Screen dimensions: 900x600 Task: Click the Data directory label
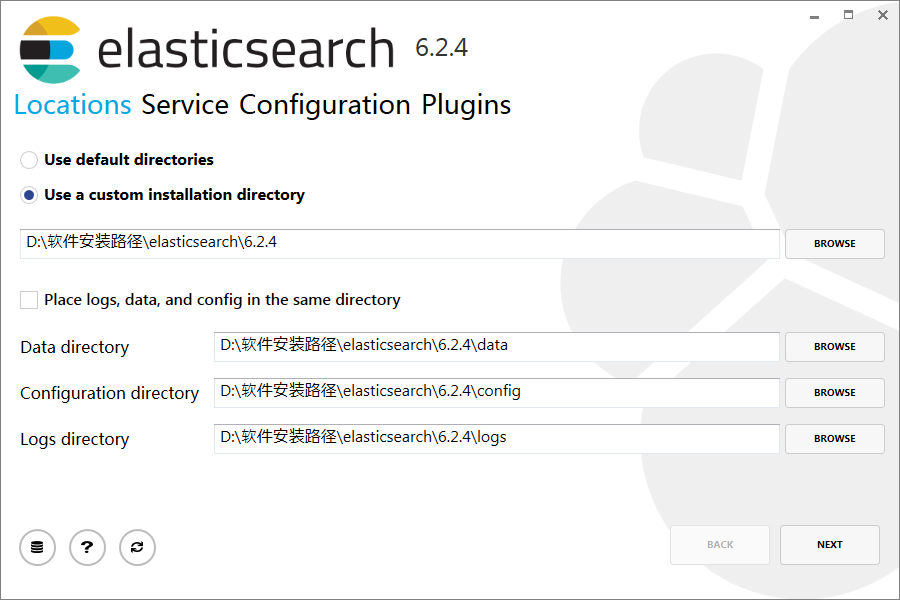75,347
